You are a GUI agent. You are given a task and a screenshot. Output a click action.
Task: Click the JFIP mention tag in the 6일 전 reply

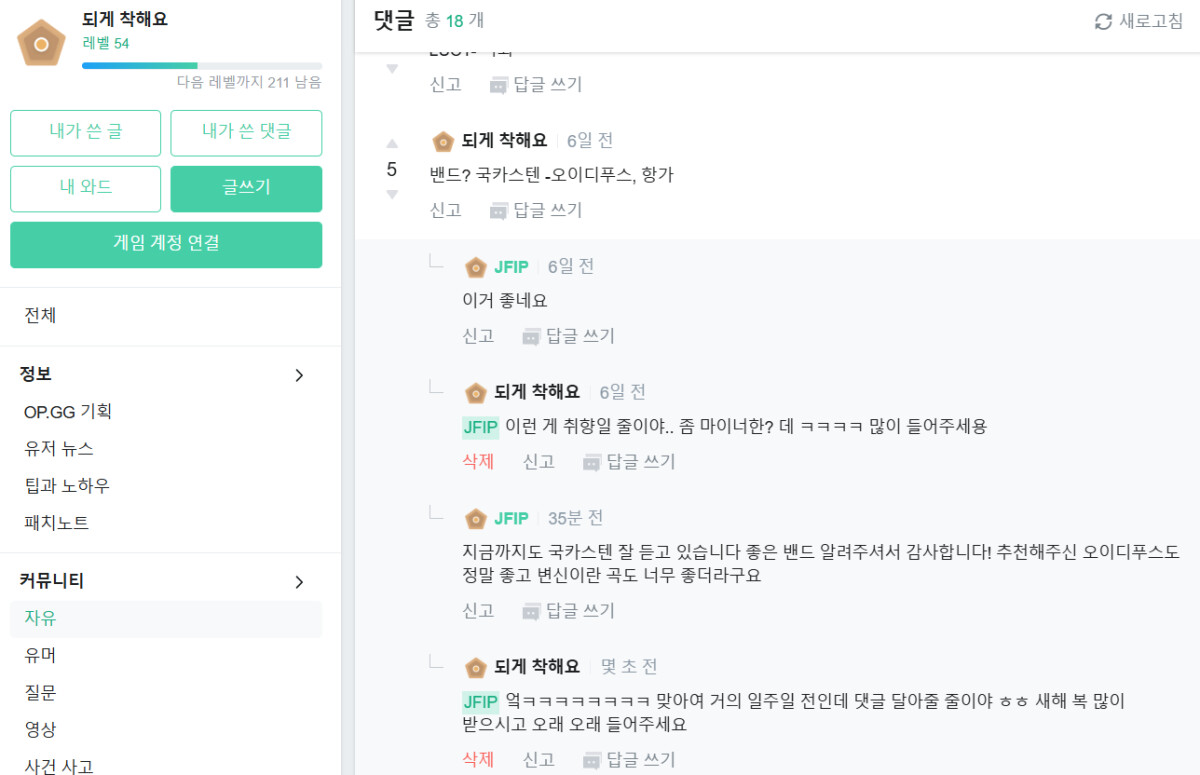[480, 427]
